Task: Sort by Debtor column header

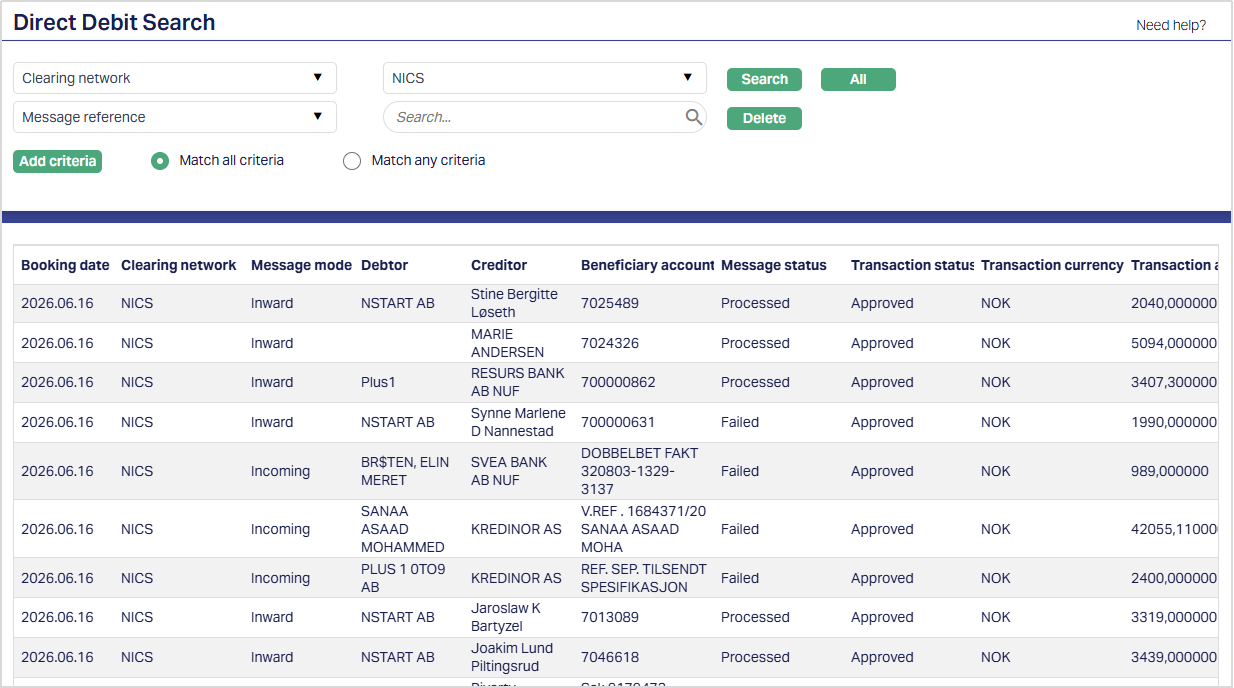Action: (385, 265)
